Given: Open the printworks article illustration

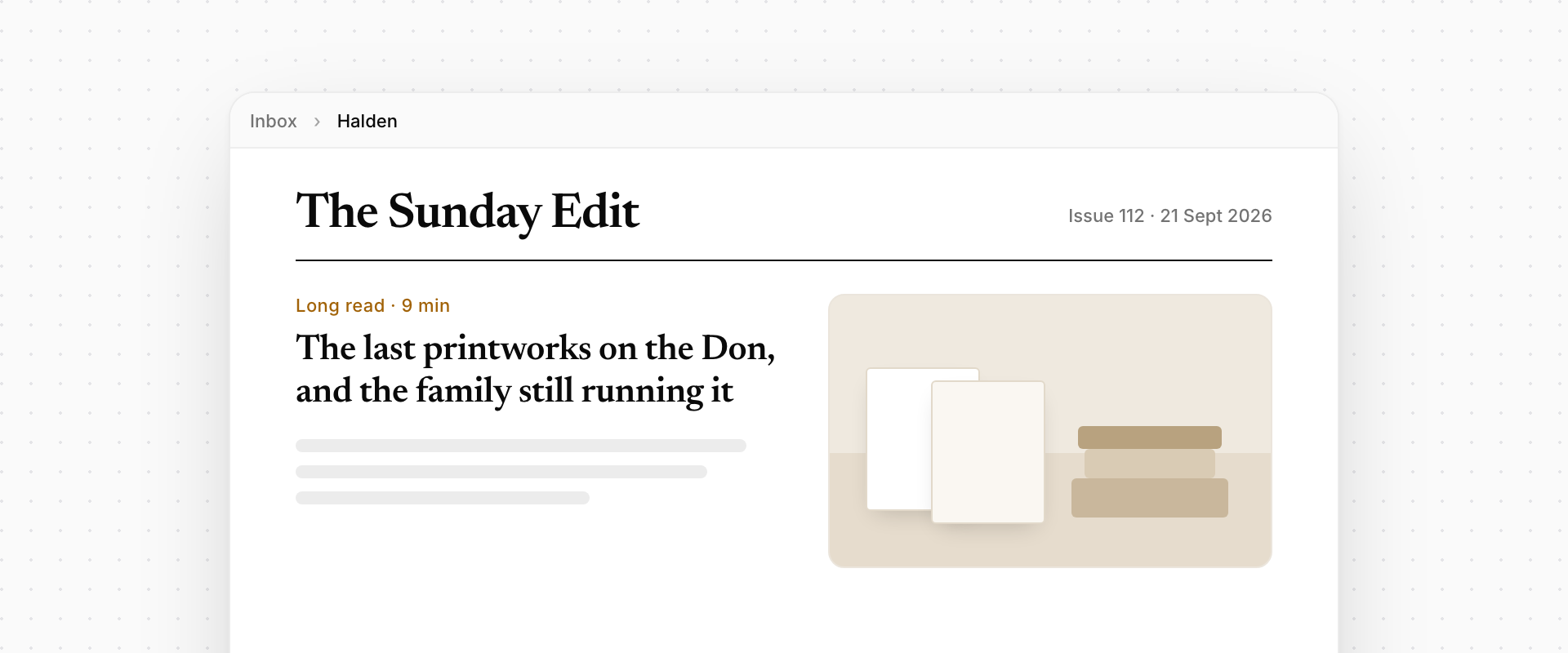Looking at the screenshot, I should tap(1050, 431).
